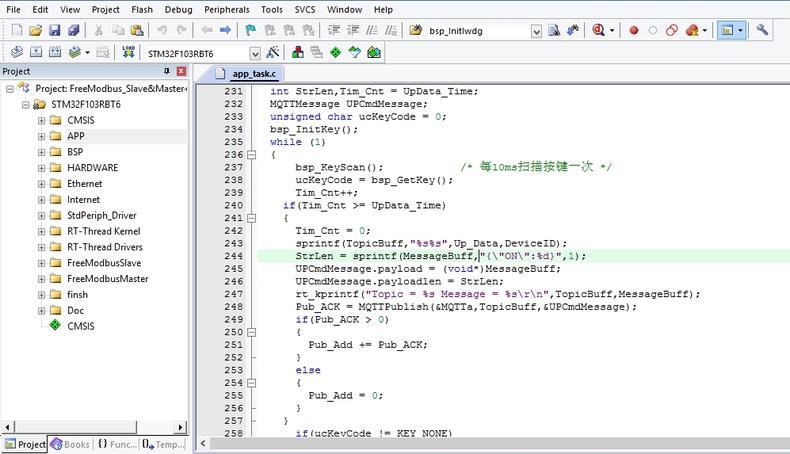Select the FreeModbusSlave folder
The image size is (790, 454).
pos(104,263)
